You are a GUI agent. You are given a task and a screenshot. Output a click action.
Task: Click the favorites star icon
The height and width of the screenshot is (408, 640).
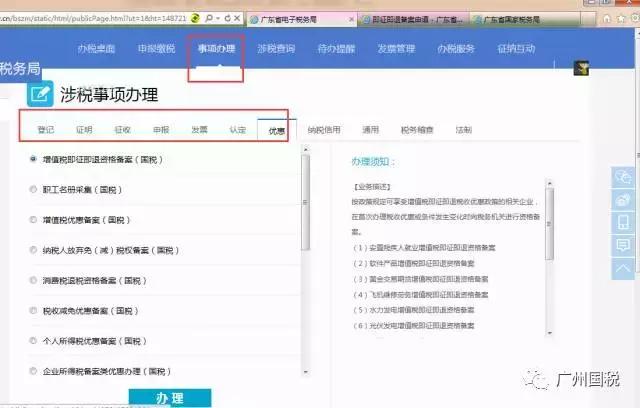(621, 19)
